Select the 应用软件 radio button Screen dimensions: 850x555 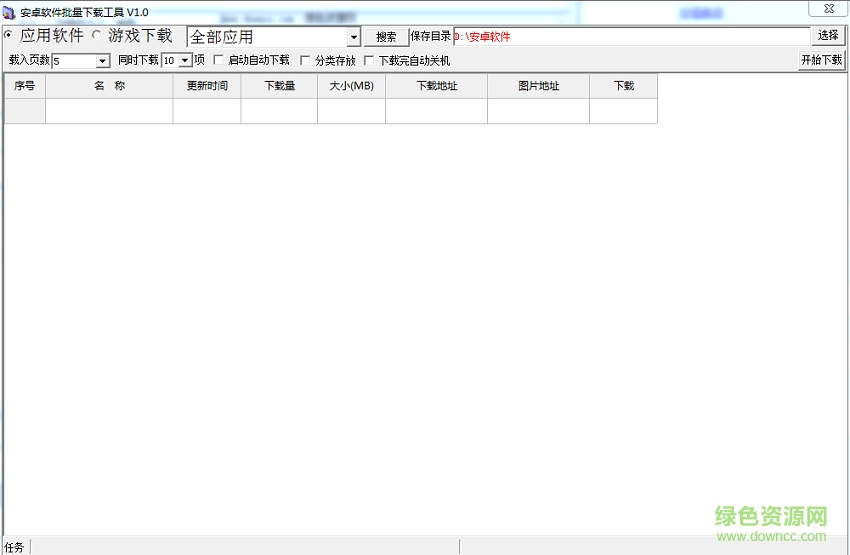coord(9,35)
